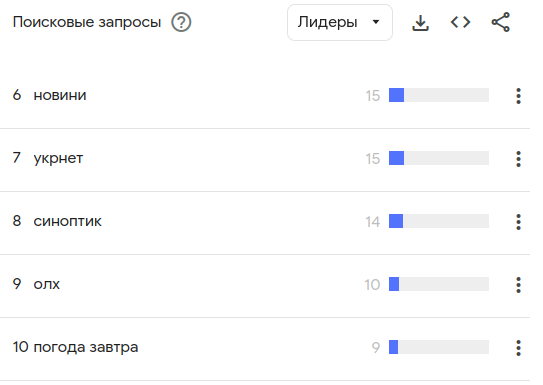The height and width of the screenshot is (385, 543).
Task: Open more options for укрнет row
Action: pos(518,159)
